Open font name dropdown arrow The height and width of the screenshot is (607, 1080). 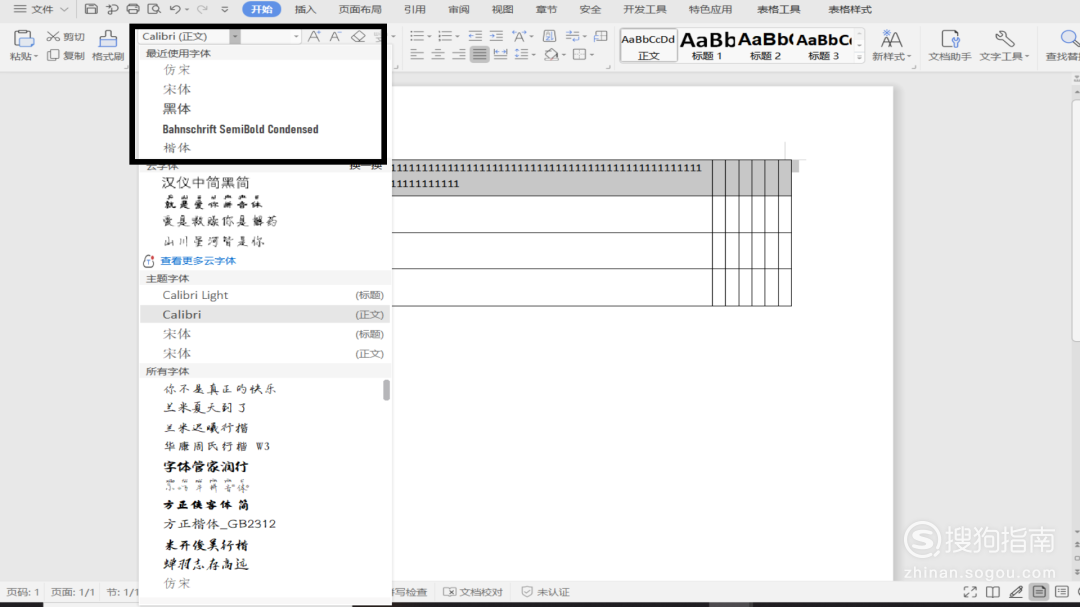235,37
